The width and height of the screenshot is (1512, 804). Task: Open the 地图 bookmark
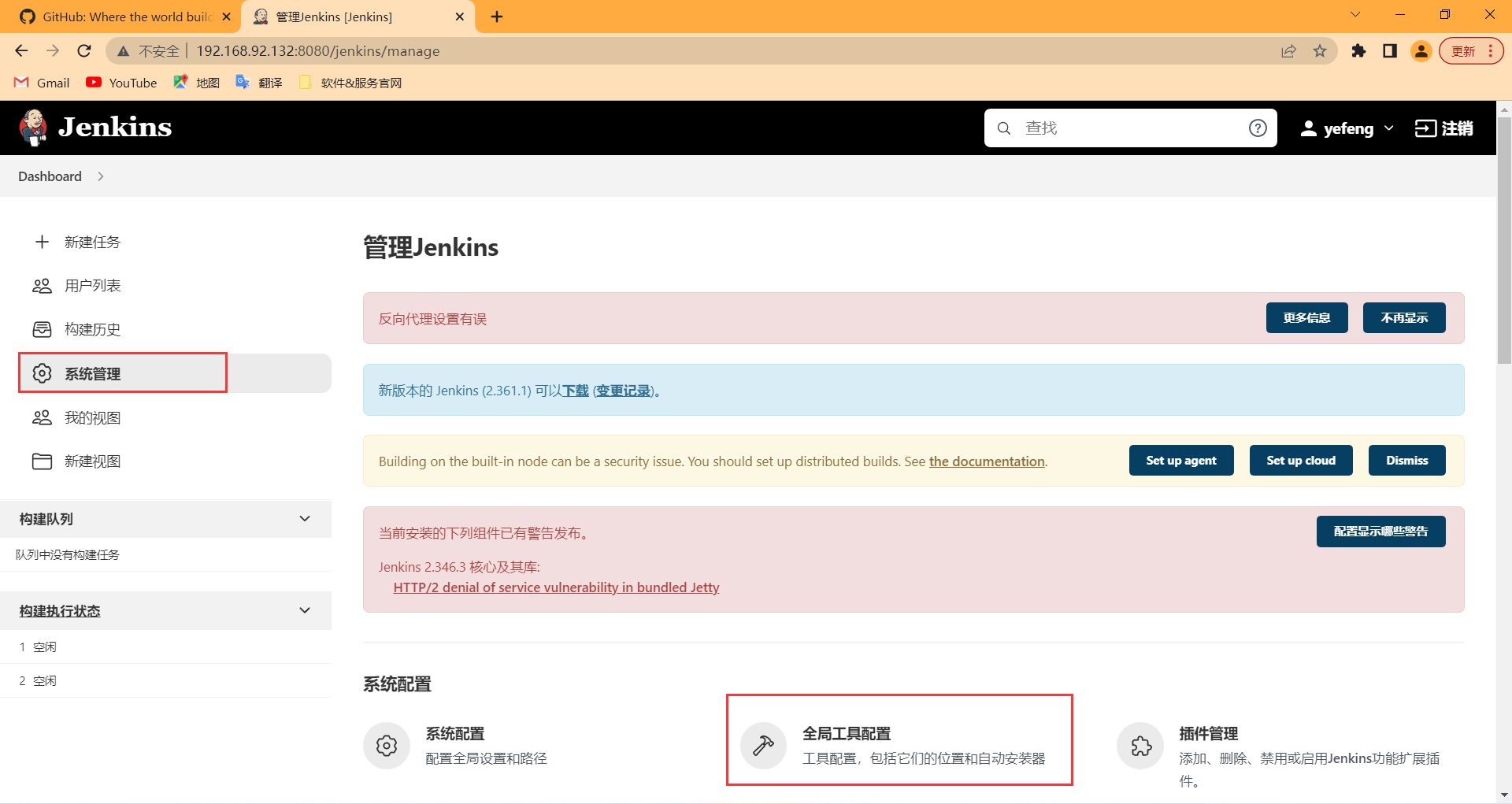pyautogui.click(x=196, y=83)
